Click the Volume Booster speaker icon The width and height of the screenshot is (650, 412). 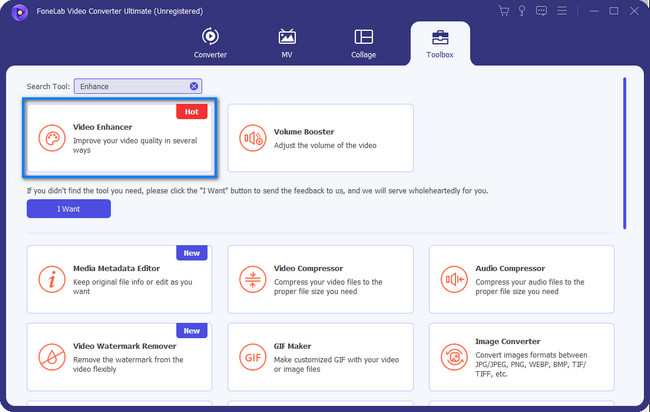pyautogui.click(x=252, y=138)
